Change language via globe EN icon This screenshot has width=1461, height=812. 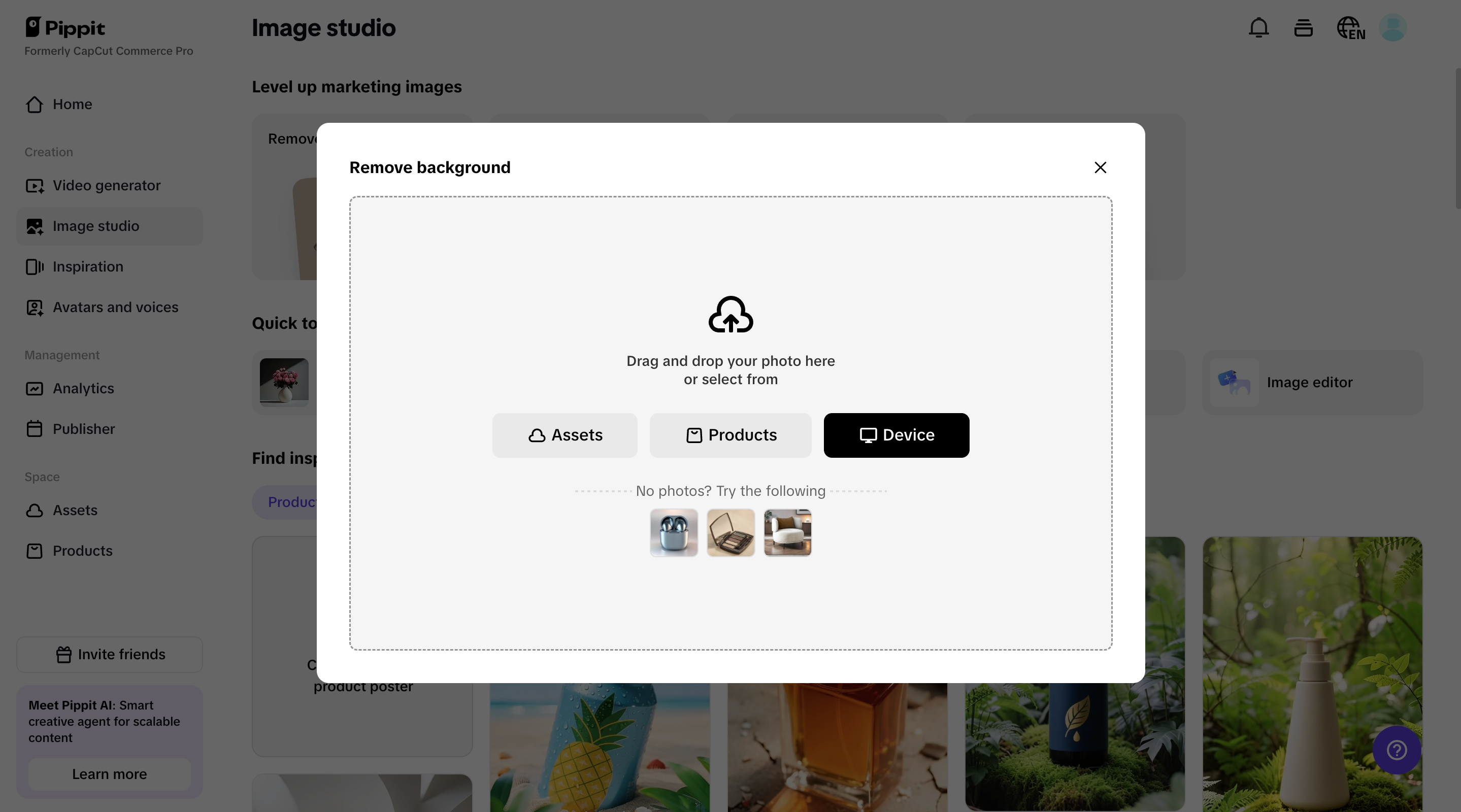pos(1350,28)
